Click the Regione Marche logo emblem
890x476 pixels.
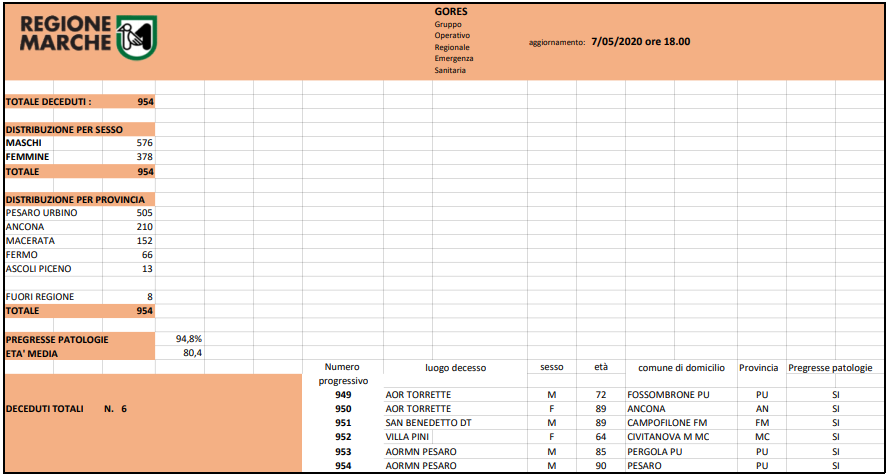[x=136, y=37]
